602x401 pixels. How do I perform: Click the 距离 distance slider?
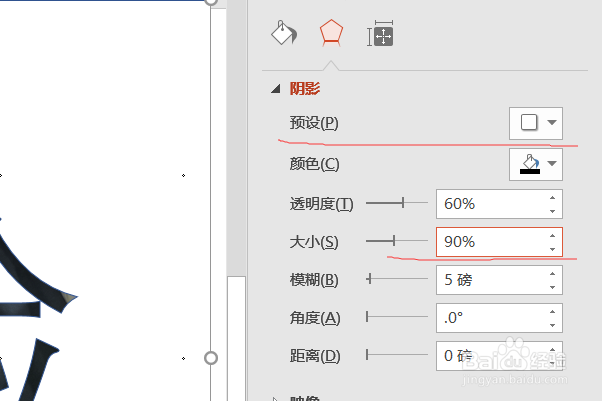point(396,355)
